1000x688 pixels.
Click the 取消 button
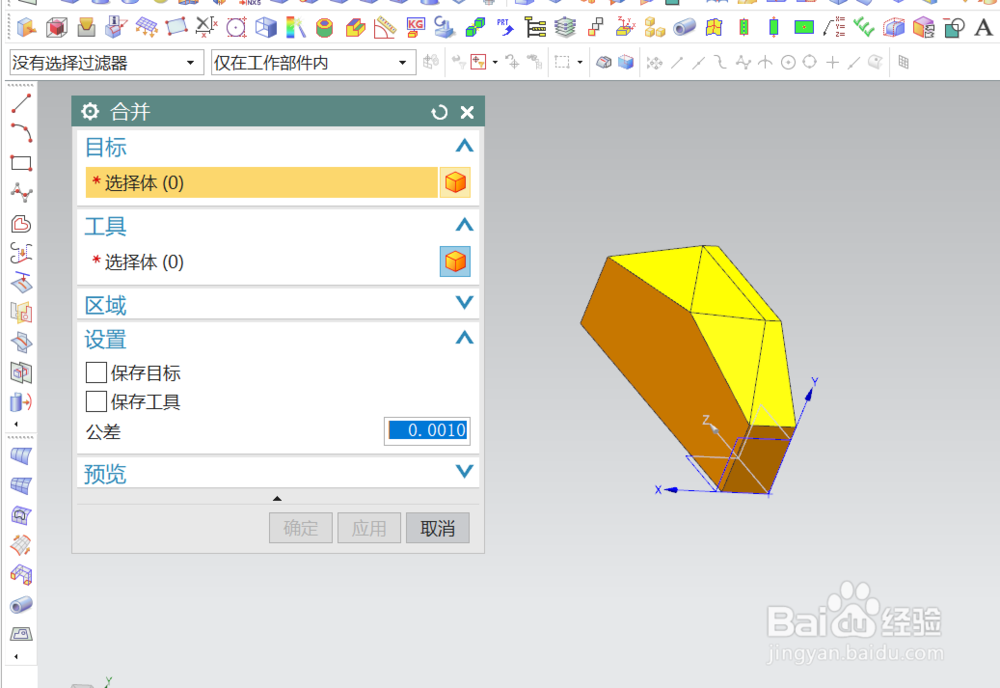coord(438,528)
